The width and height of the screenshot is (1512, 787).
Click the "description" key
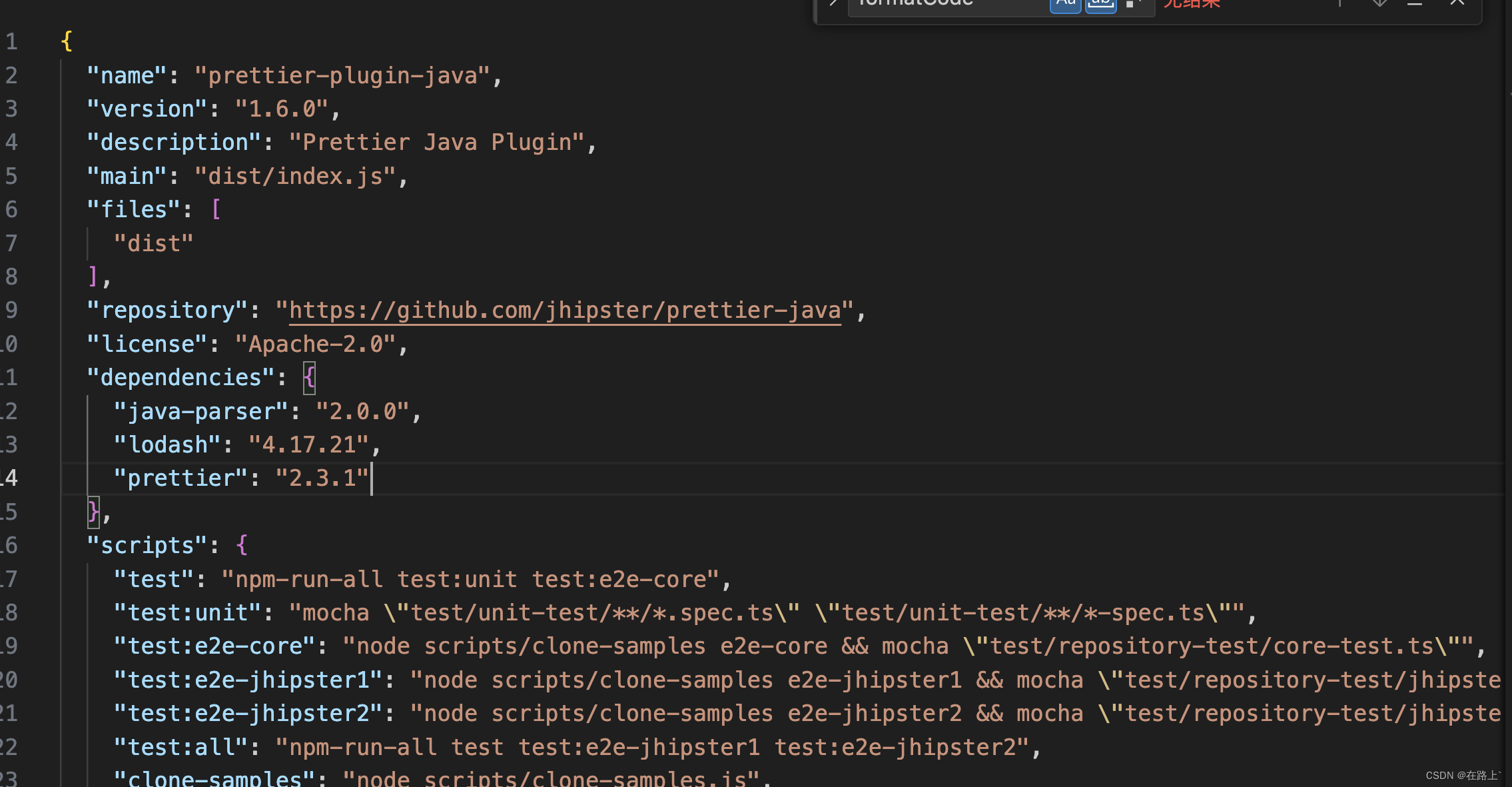(x=174, y=143)
